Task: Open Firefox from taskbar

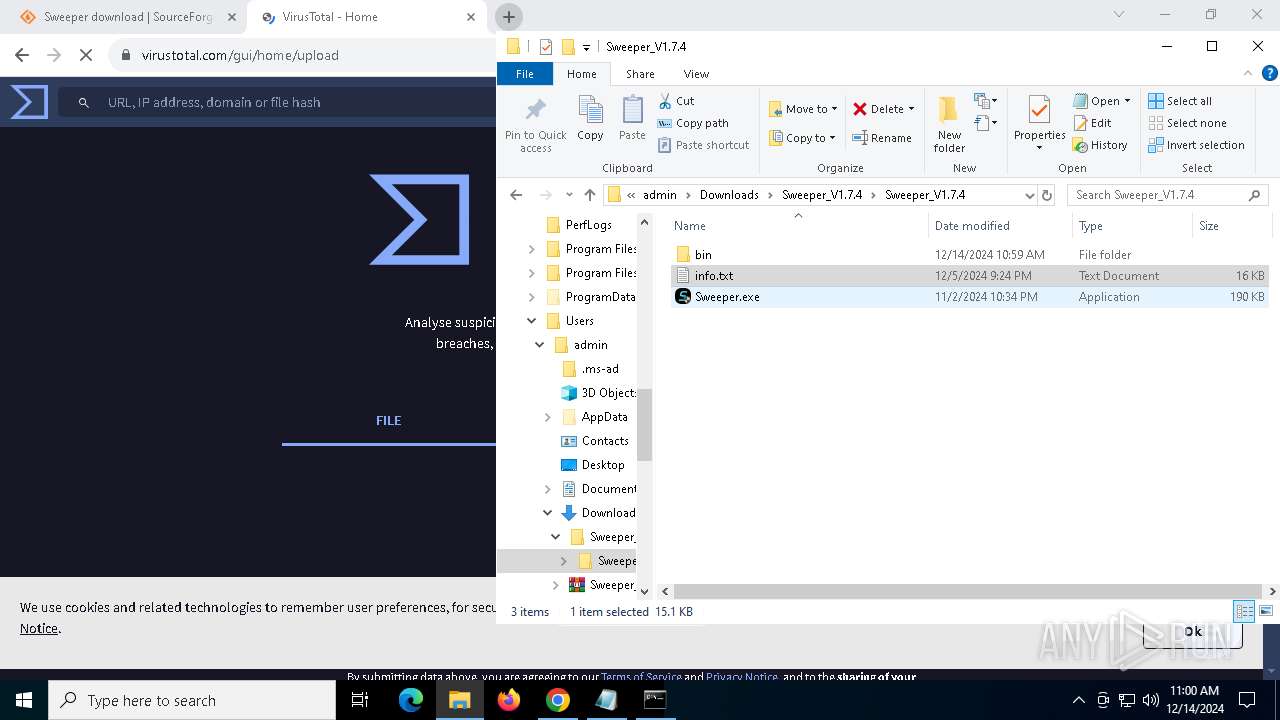Action: (509, 700)
